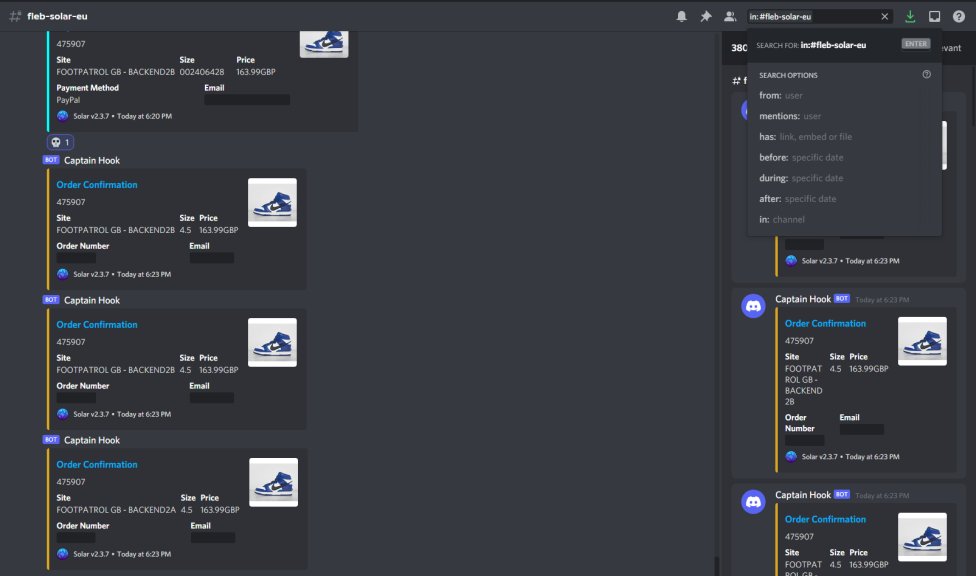This screenshot has width=976, height=576.
Task: Click the channel hash icon beside fleb-solar-eu
Action: [x=15, y=16]
